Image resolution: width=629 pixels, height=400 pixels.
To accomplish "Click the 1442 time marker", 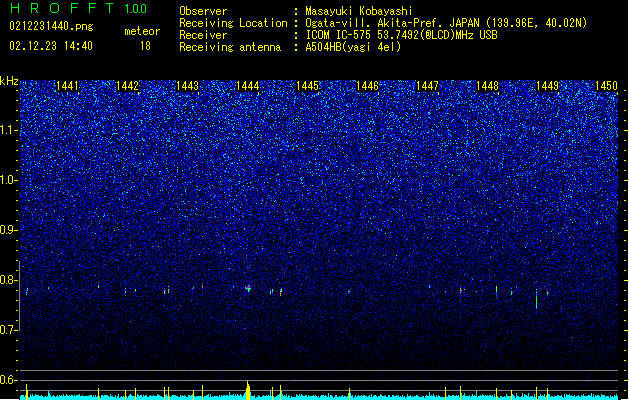I will [128, 86].
